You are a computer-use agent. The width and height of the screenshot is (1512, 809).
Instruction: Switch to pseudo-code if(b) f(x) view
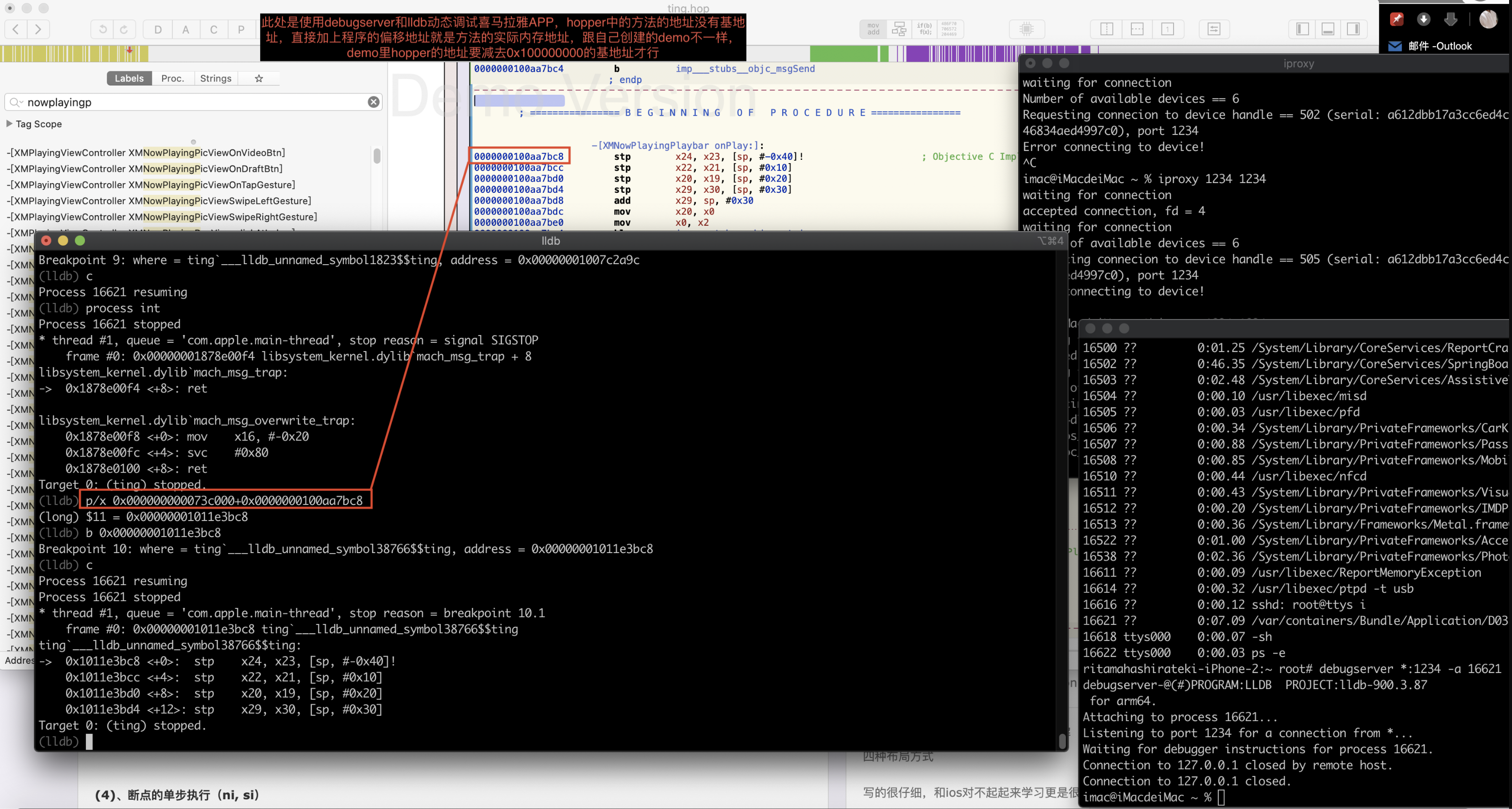(924, 29)
